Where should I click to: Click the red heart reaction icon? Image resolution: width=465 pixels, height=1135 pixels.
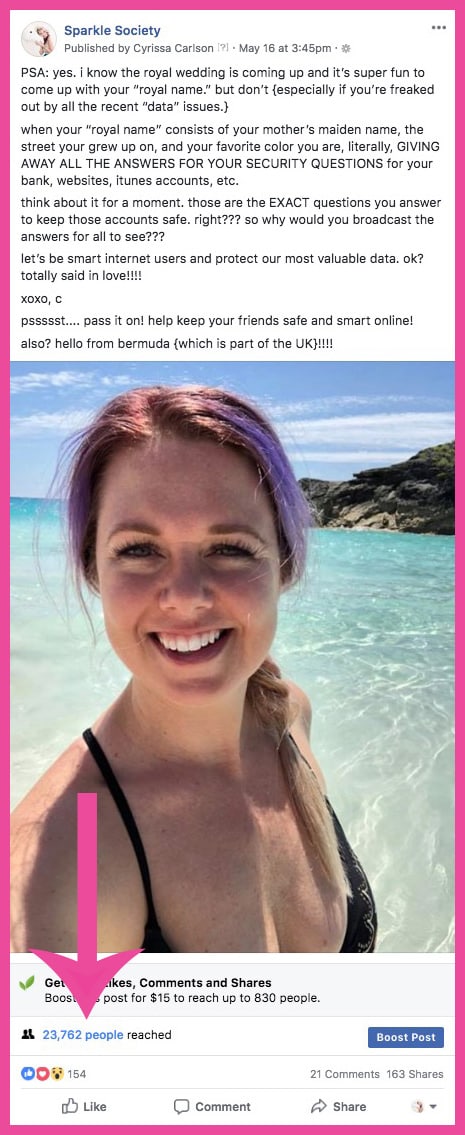click(39, 1074)
